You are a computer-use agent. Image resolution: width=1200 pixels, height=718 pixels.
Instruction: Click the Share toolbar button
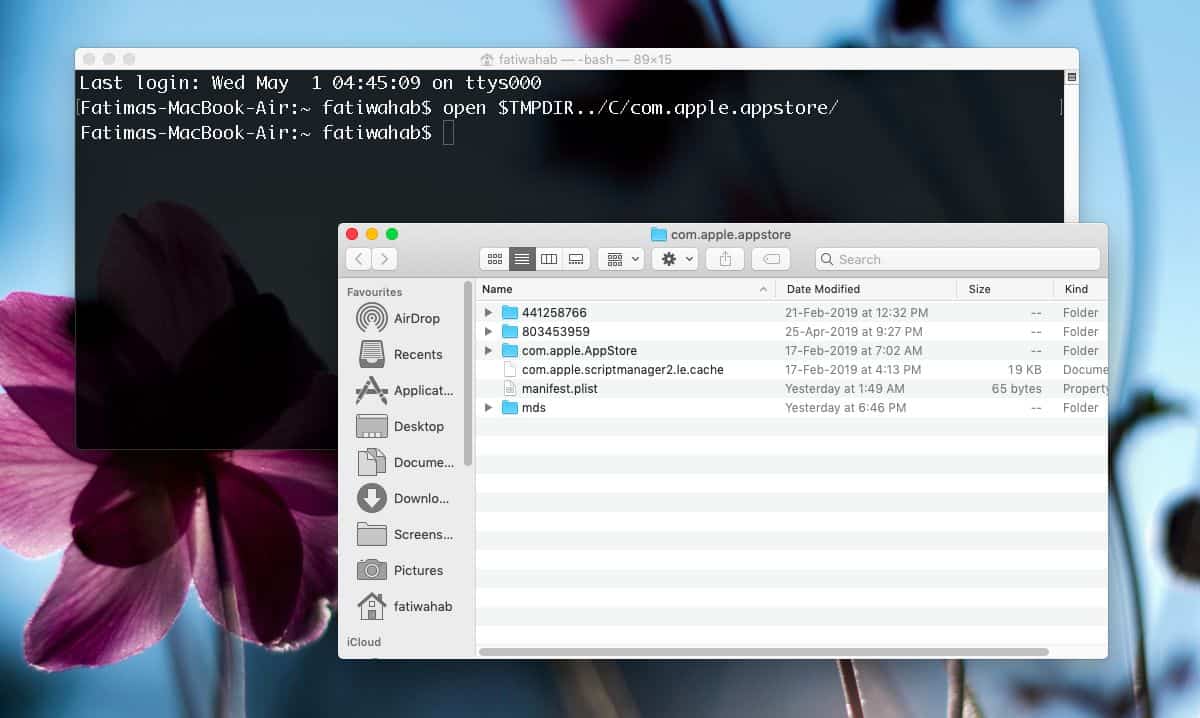725,259
